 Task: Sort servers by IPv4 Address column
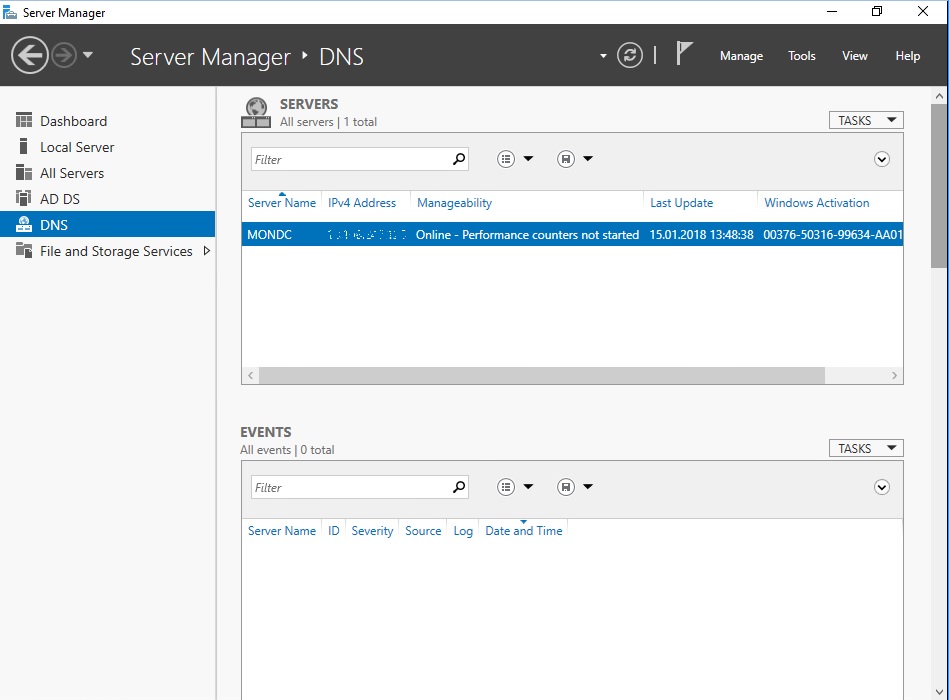point(362,203)
